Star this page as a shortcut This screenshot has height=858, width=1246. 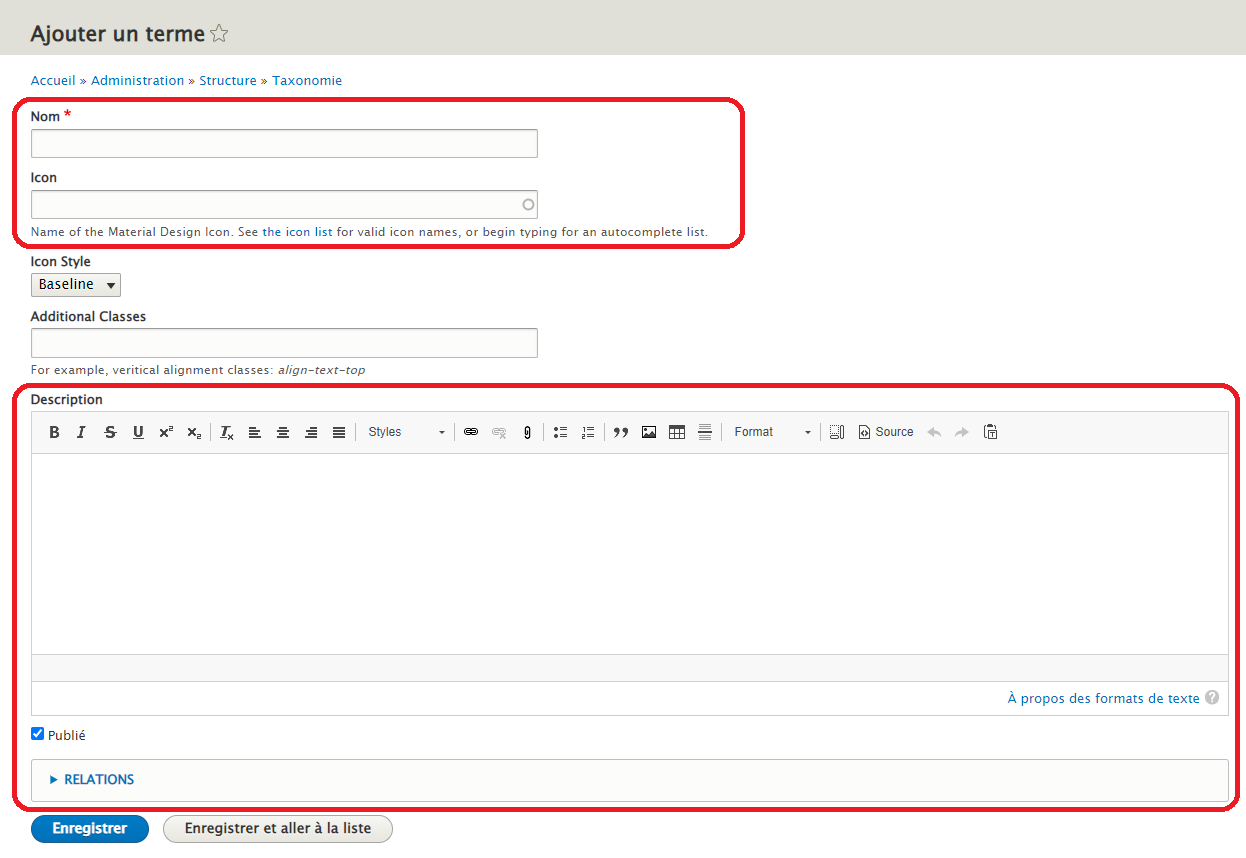[219, 34]
